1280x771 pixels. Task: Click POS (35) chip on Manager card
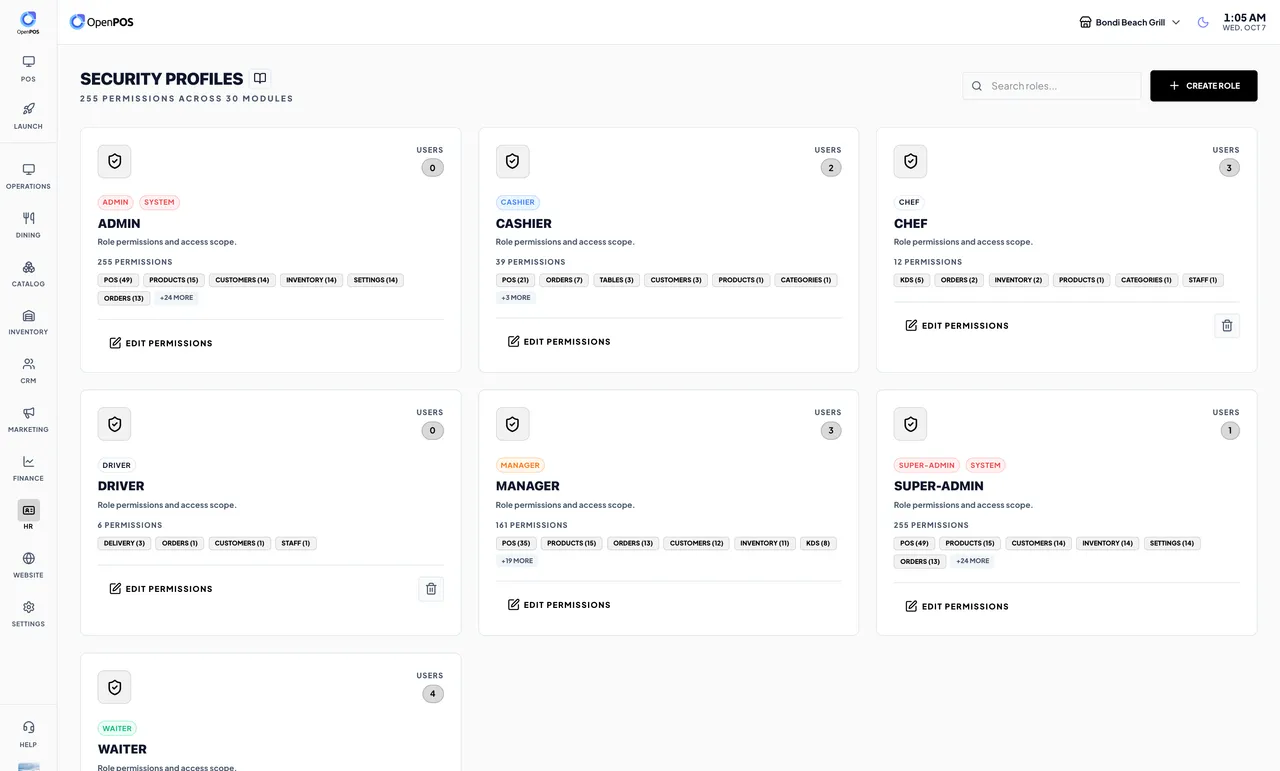pyautogui.click(x=516, y=543)
